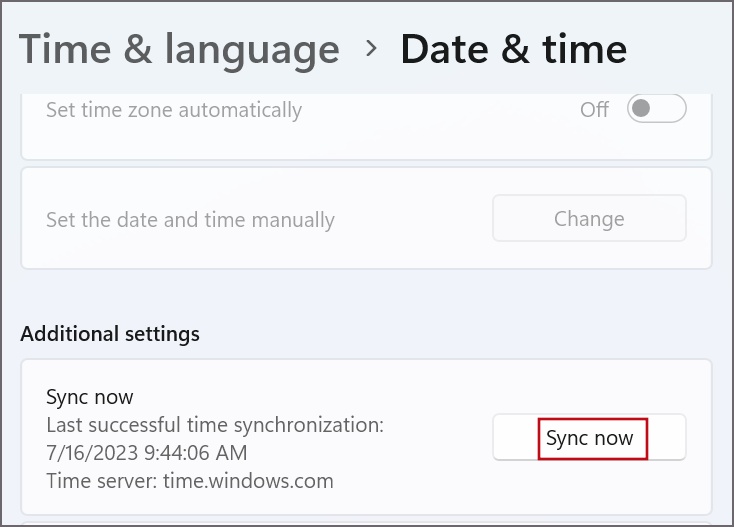
Task: Click the Off label beside time zone switch
Action: [x=594, y=110]
